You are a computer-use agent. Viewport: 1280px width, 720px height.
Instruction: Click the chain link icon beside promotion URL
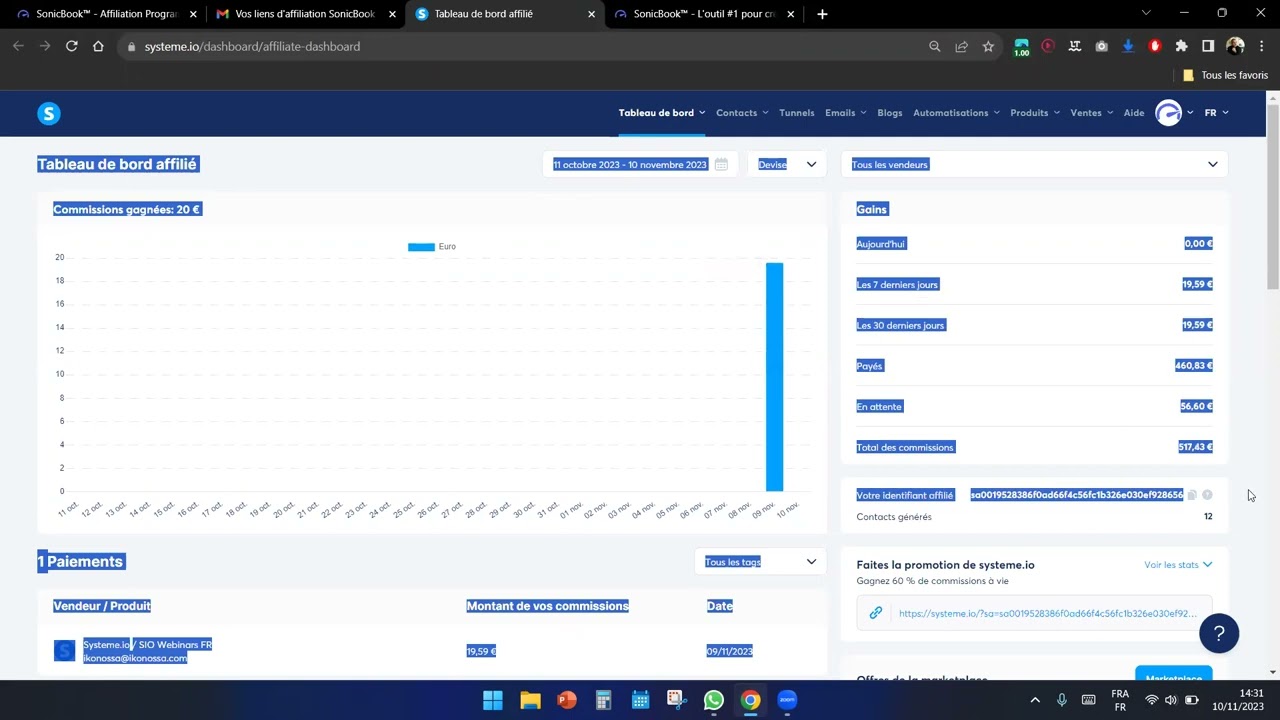click(876, 613)
